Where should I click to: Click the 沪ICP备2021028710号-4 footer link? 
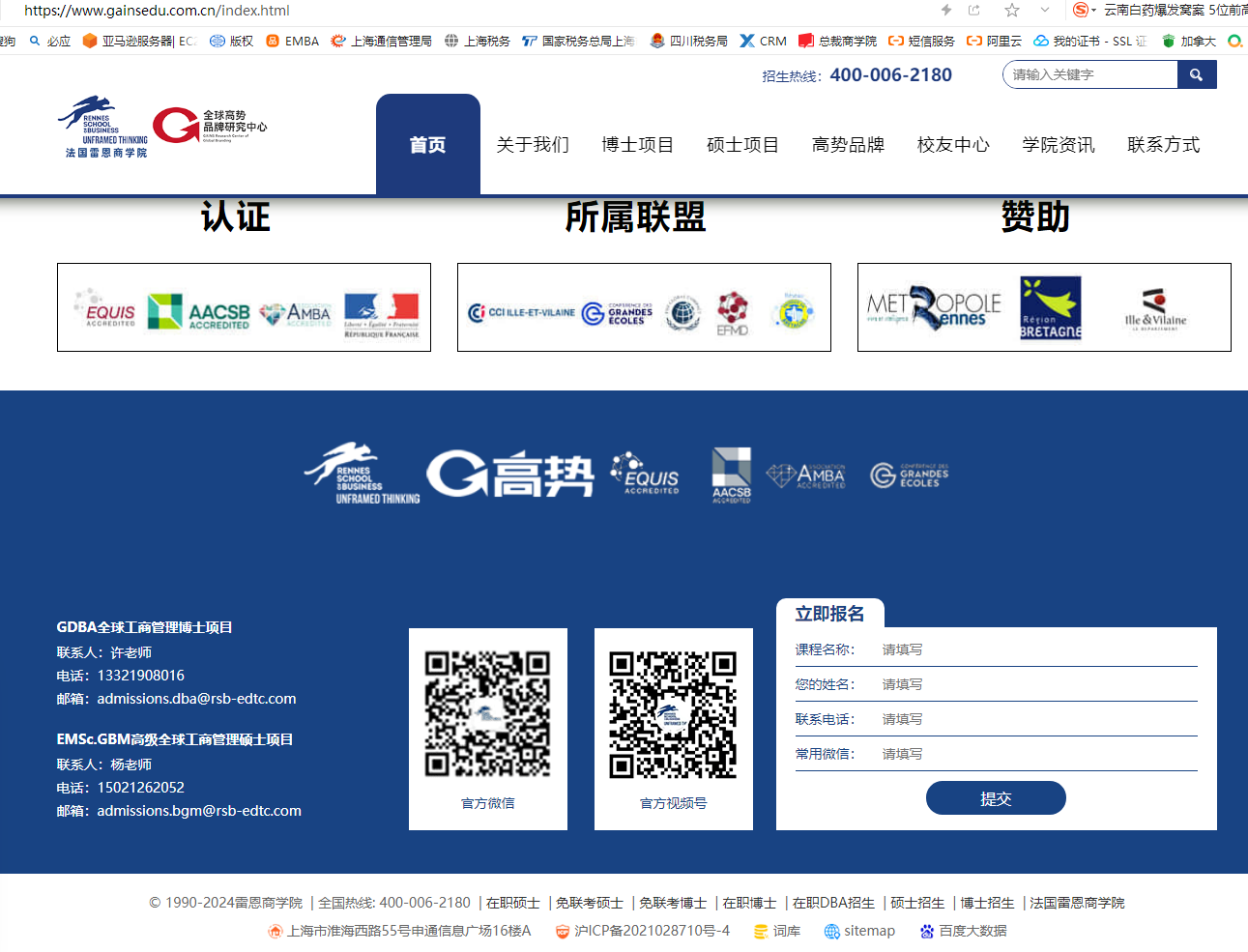651,931
